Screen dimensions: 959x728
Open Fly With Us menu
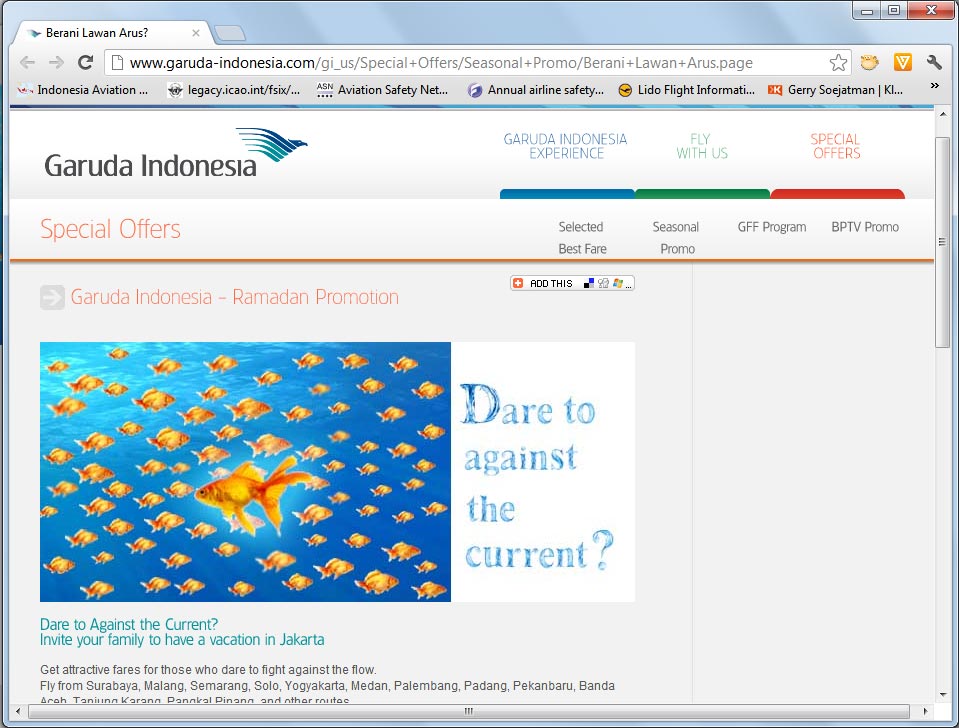(702, 147)
